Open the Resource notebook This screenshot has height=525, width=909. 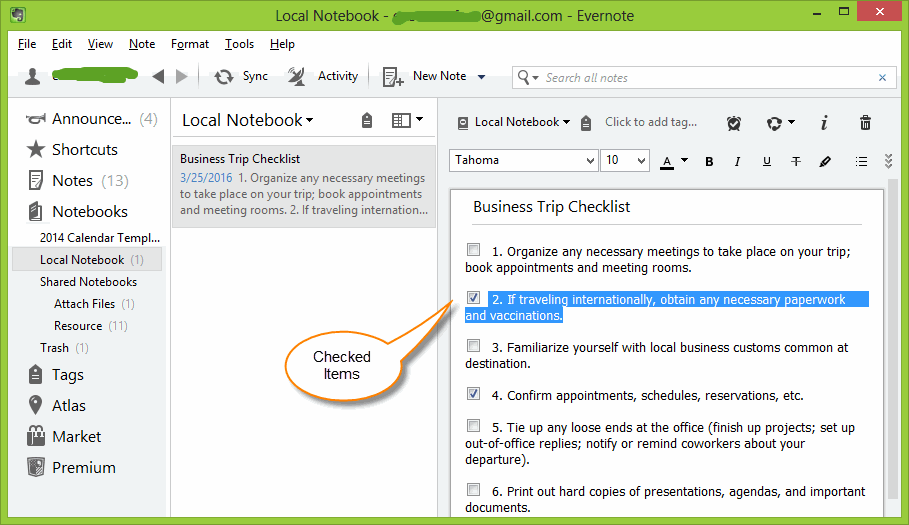pyautogui.click(x=90, y=326)
